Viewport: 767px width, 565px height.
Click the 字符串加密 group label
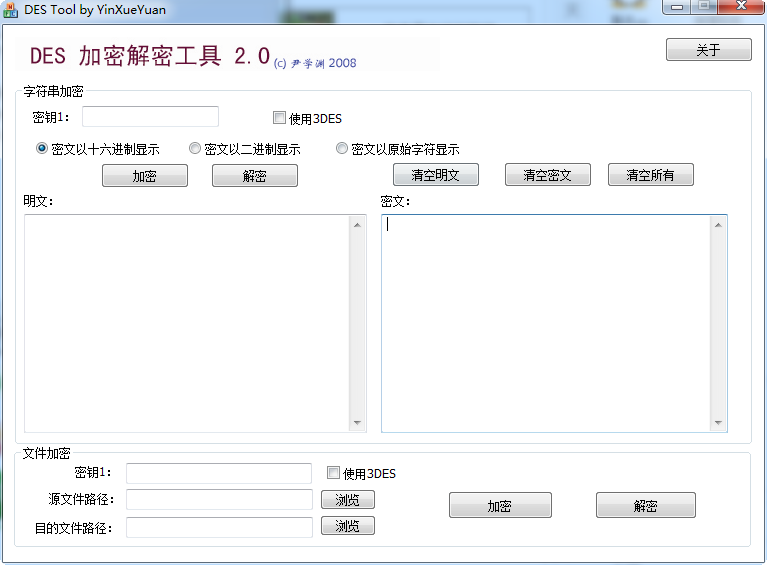tap(53, 91)
